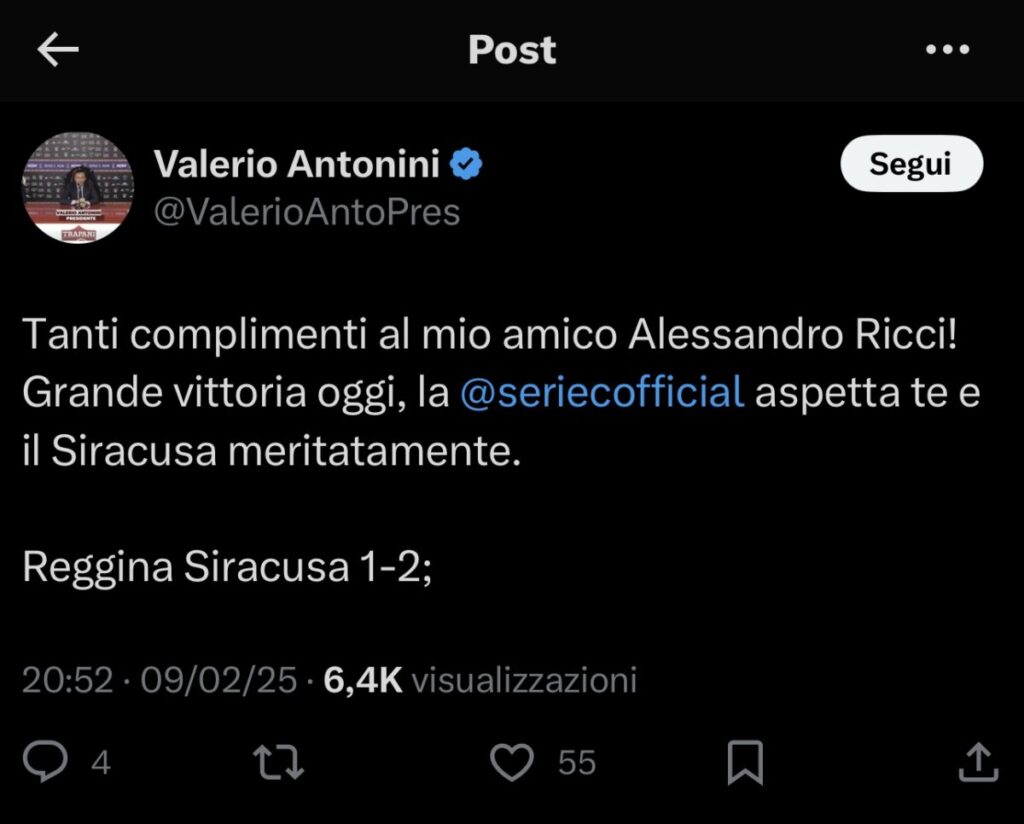Bookmark this post
This screenshot has width=1024, height=824.
pyautogui.click(x=745, y=763)
